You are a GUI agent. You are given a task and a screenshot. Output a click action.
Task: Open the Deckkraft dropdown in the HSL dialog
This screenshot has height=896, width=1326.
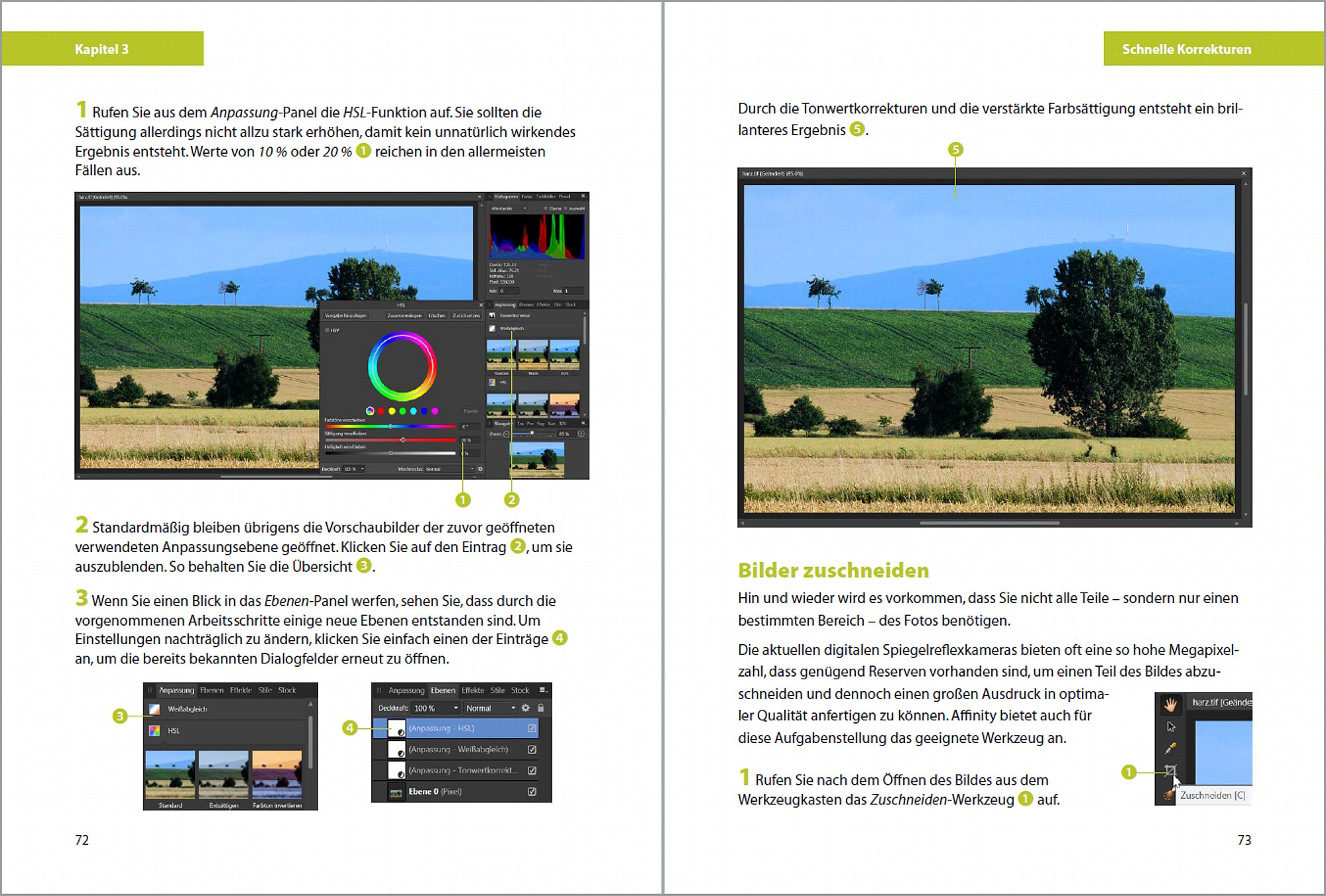[x=353, y=469]
